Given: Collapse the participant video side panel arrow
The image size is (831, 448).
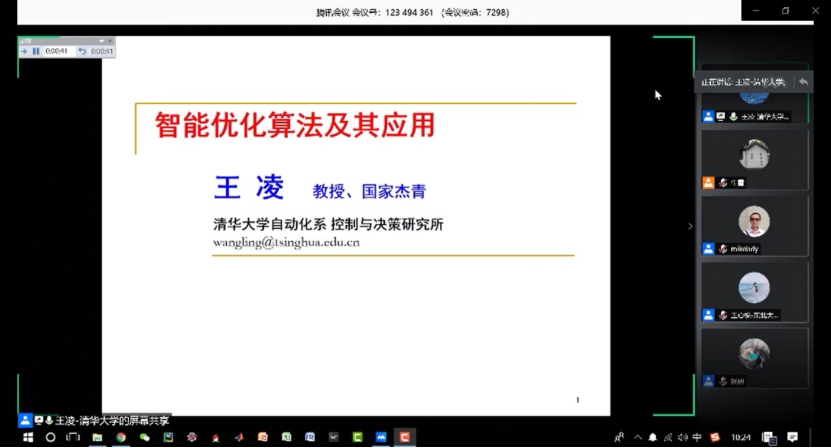Looking at the screenshot, I should [x=690, y=226].
